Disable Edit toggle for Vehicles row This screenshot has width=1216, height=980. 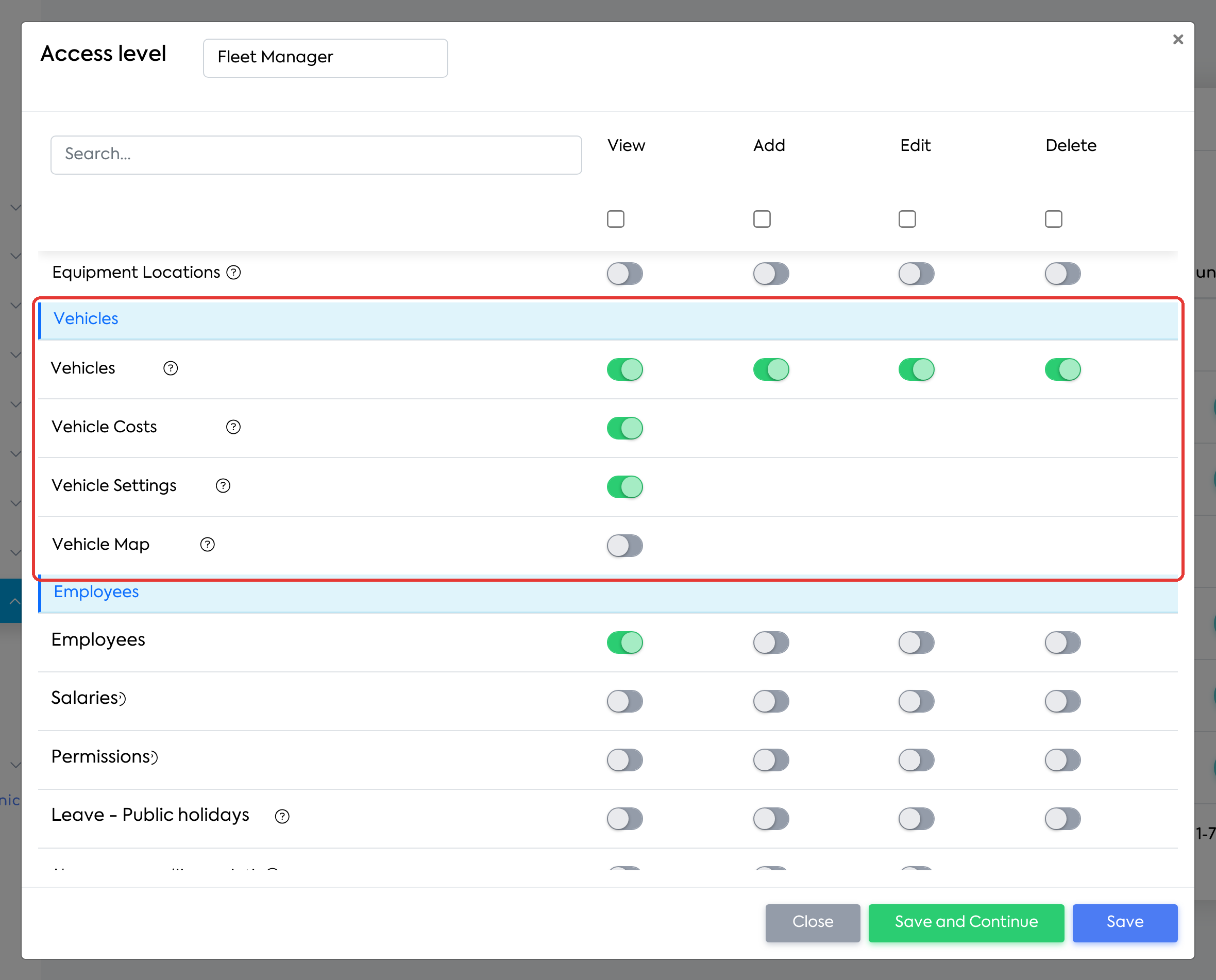917,370
